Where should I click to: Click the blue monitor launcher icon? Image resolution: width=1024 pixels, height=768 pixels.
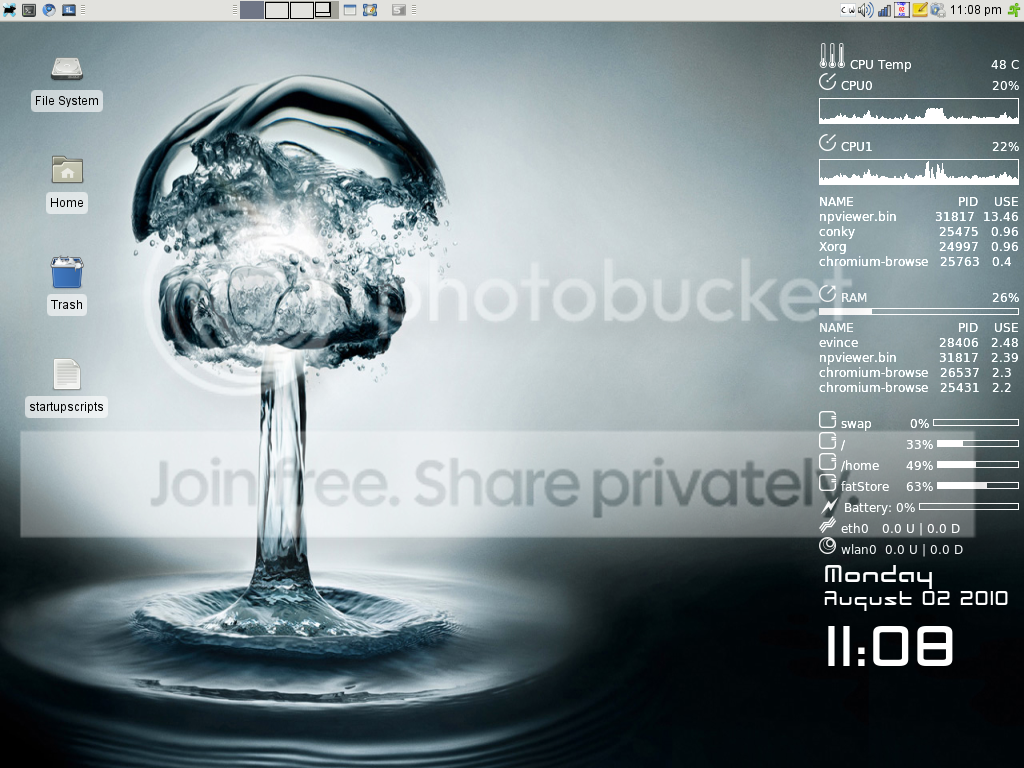[x=69, y=10]
